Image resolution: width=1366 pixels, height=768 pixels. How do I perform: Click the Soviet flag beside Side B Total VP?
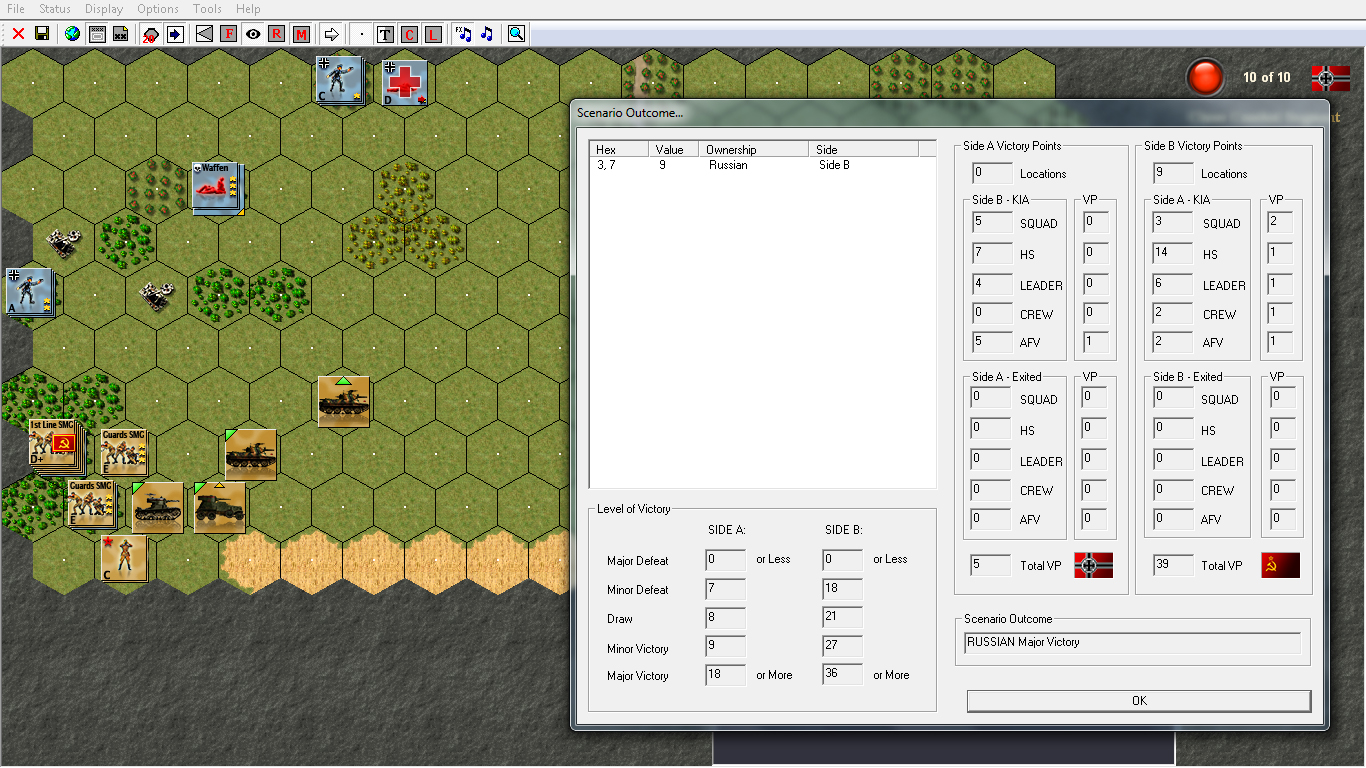pos(1280,565)
